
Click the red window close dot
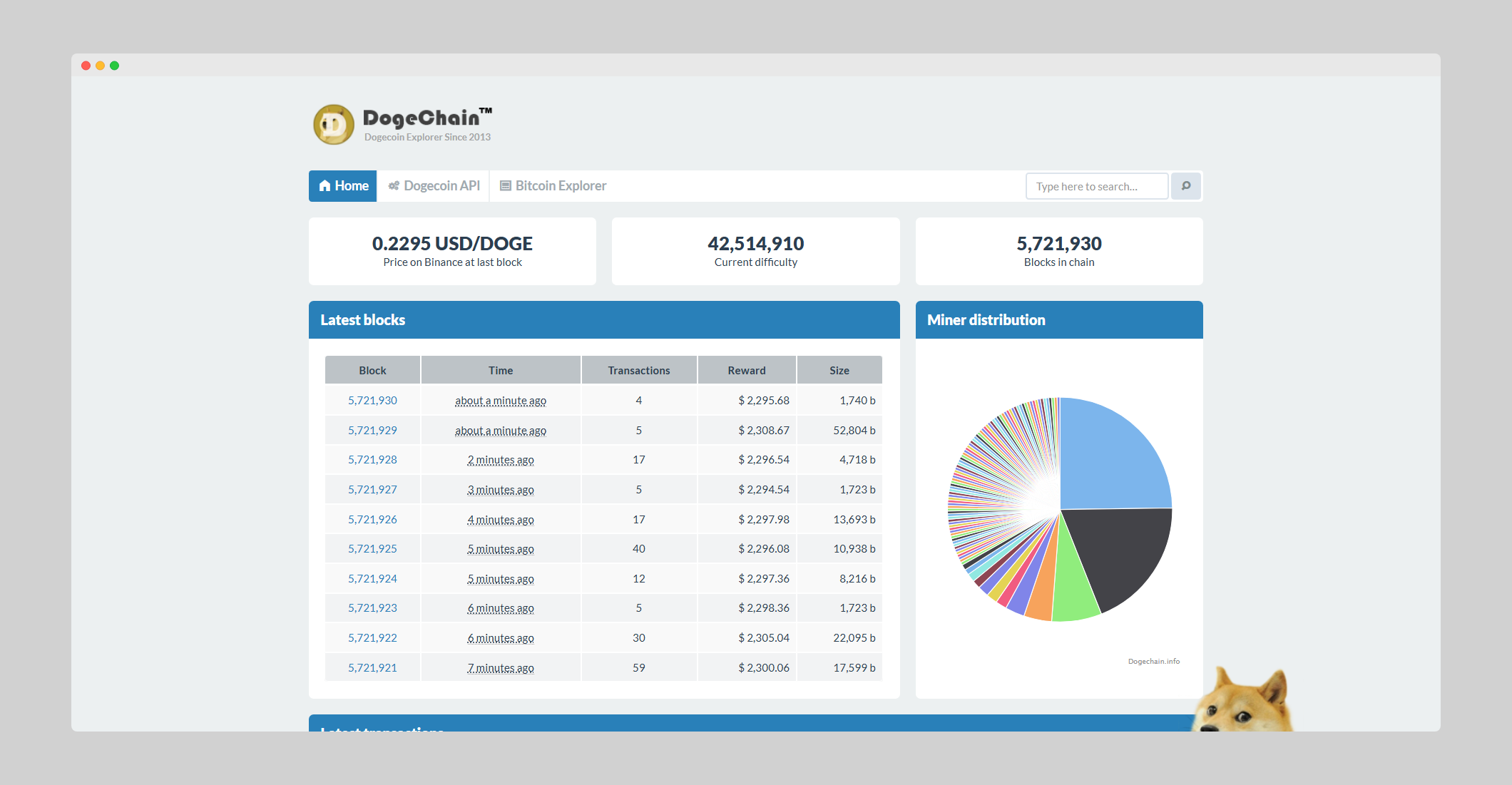pyautogui.click(x=86, y=66)
